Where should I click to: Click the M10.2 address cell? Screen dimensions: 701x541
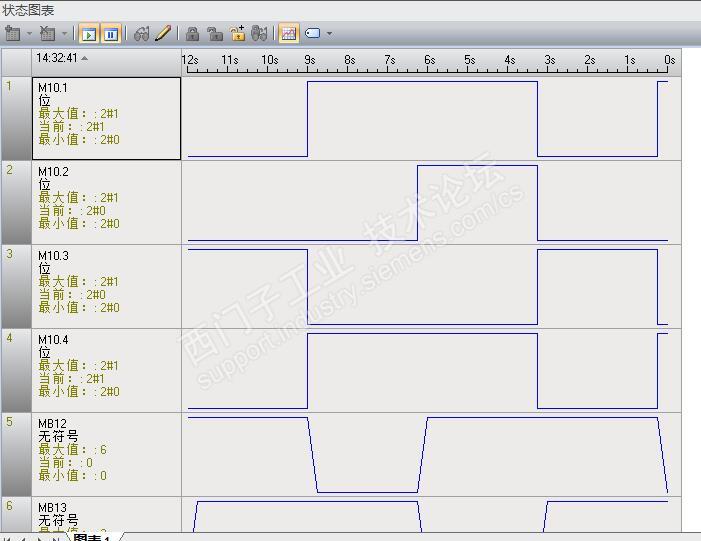(x=106, y=203)
